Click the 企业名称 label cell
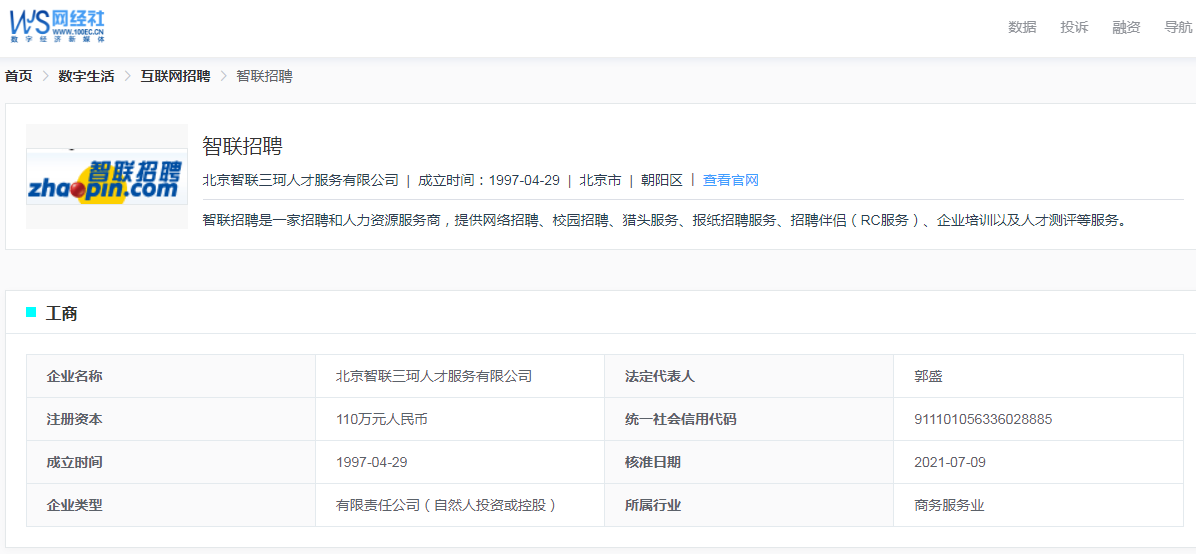 (x=171, y=376)
